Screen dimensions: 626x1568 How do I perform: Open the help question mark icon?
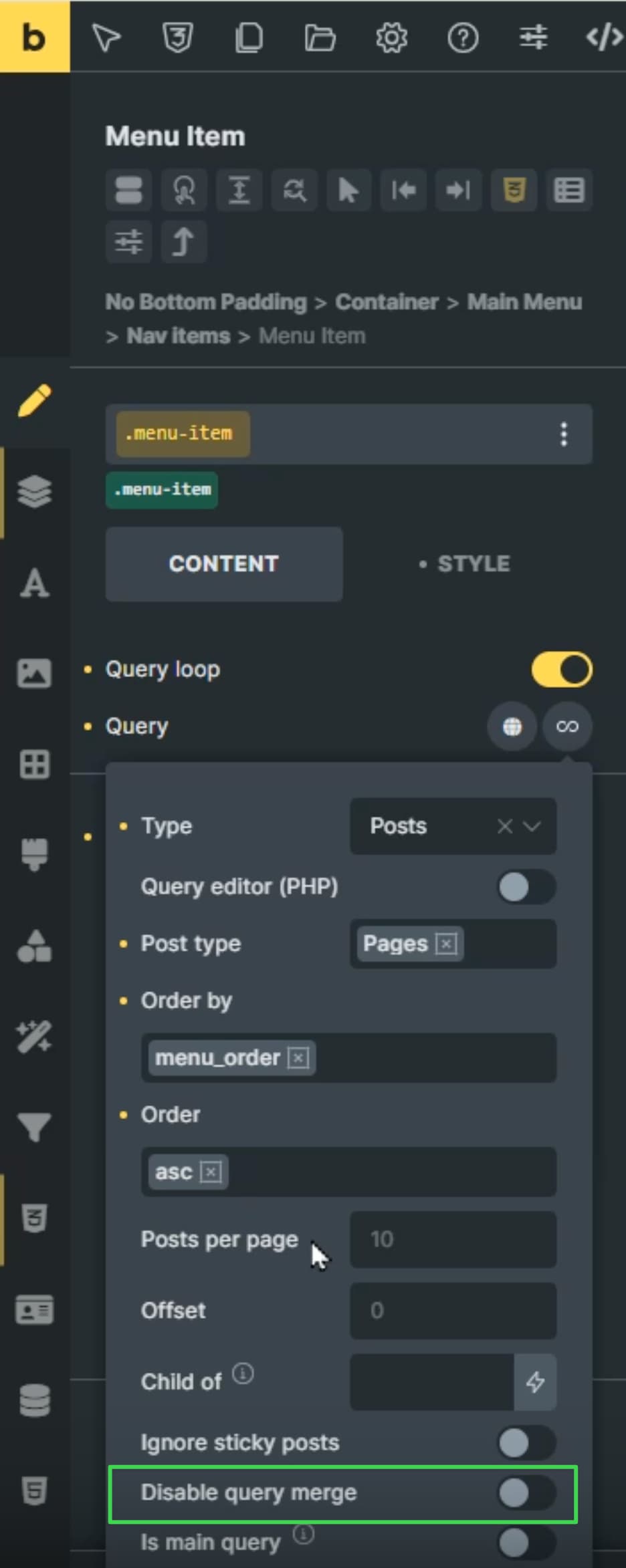[463, 38]
